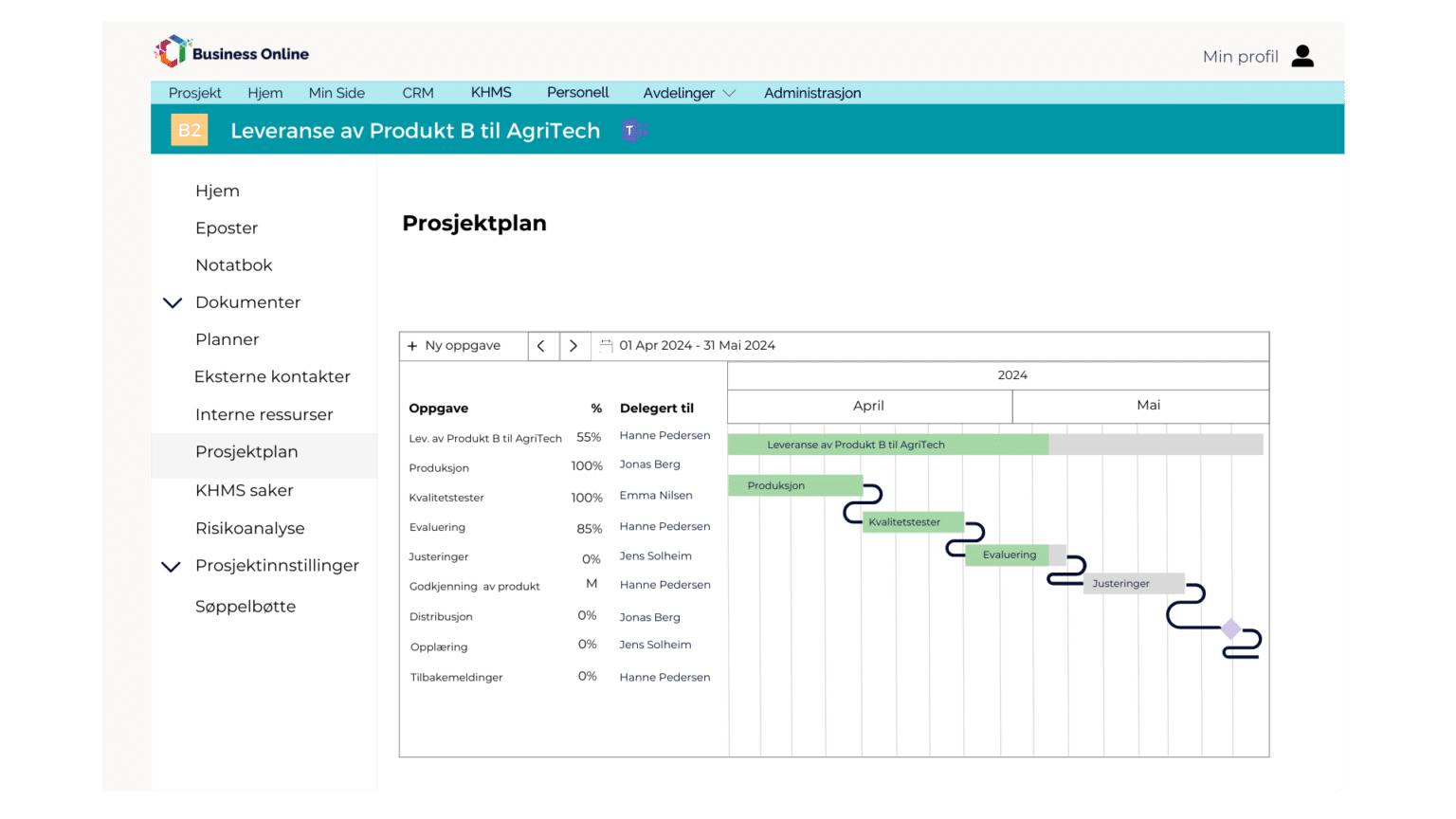Expand the Prosjektinnstillinger section chevron
This screenshot has width=1456, height=819.
(x=172, y=566)
